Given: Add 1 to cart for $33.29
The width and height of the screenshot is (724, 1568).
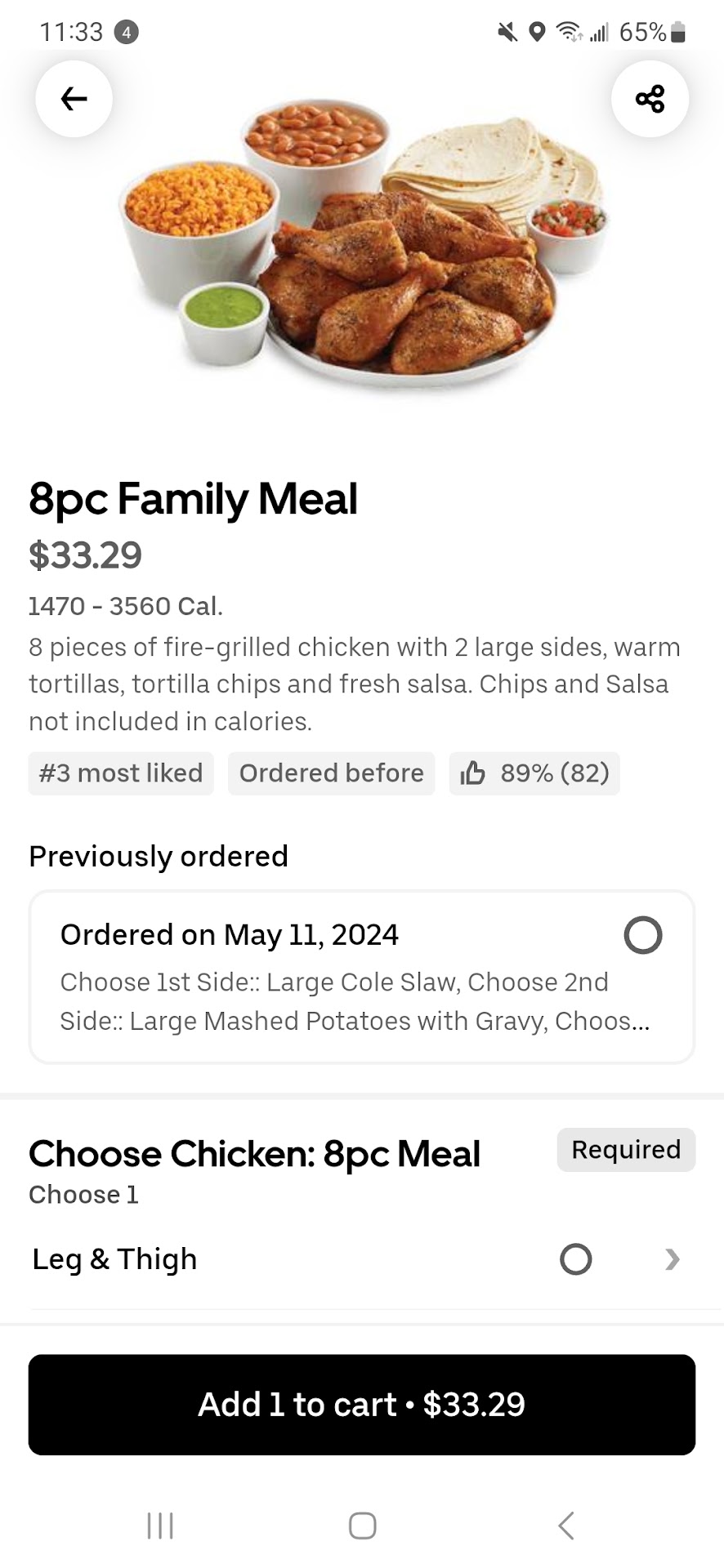Looking at the screenshot, I should coord(362,1404).
